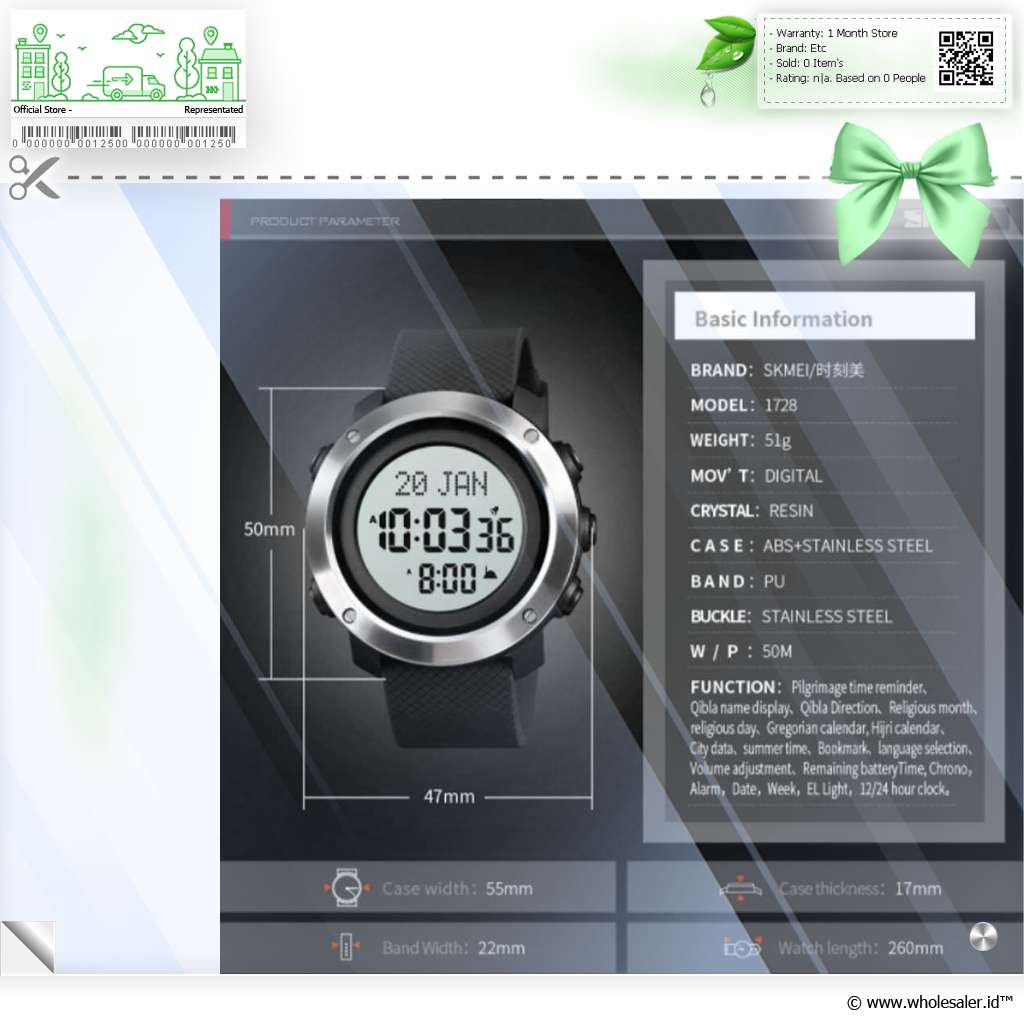Click the Case thickness: 17mm text
Image resolution: width=1024 pixels, height=1024 pixels.
(x=860, y=888)
